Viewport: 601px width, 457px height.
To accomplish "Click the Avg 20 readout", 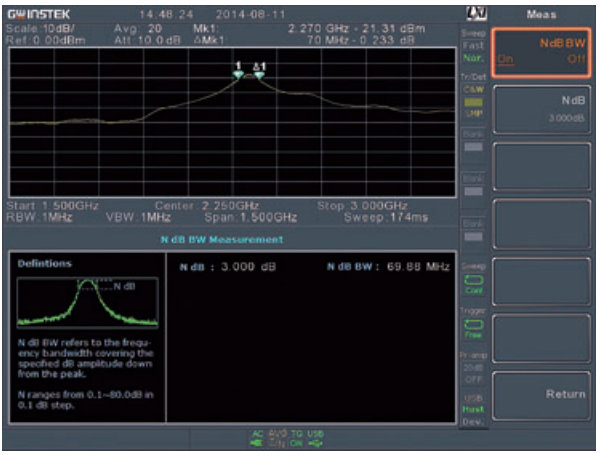I will point(138,29).
